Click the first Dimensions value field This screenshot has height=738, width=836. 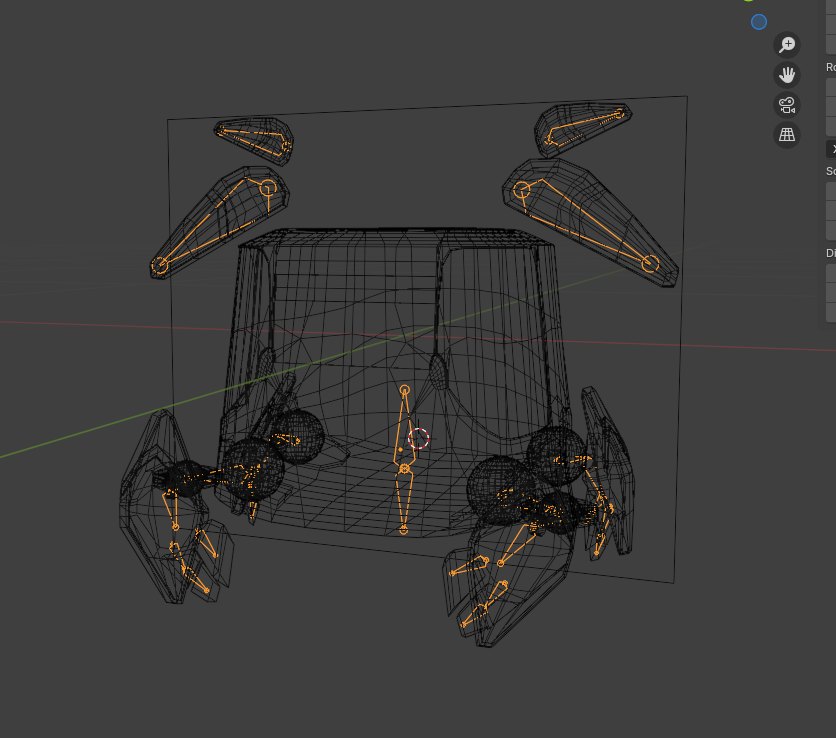click(831, 273)
